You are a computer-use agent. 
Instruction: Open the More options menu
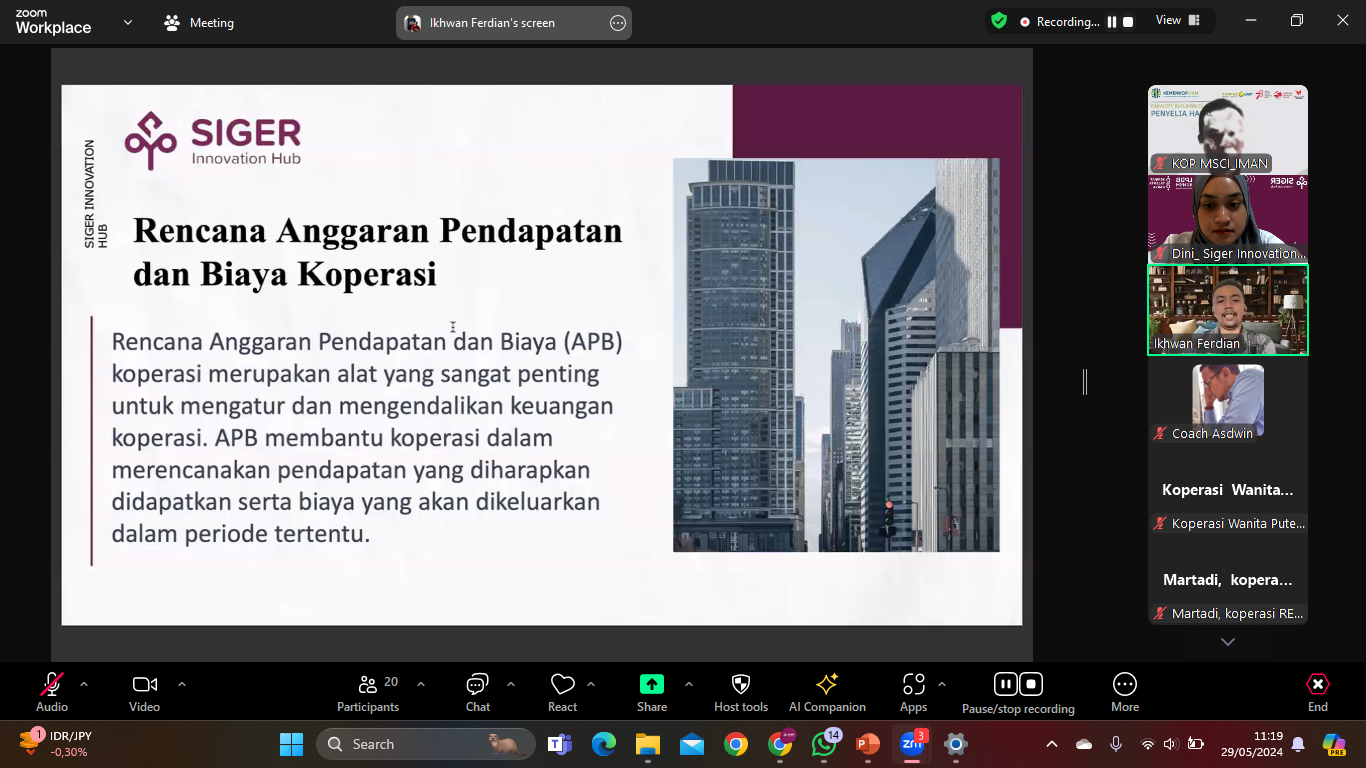(x=1125, y=692)
